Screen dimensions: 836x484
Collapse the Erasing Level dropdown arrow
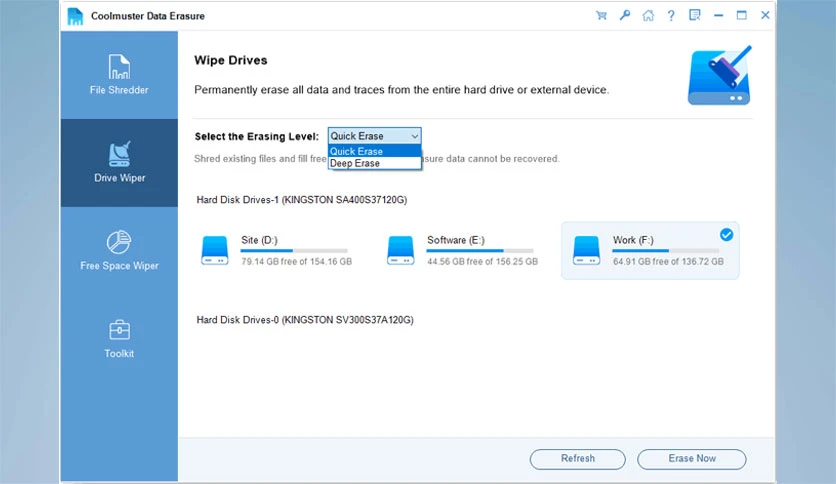(414, 136)
